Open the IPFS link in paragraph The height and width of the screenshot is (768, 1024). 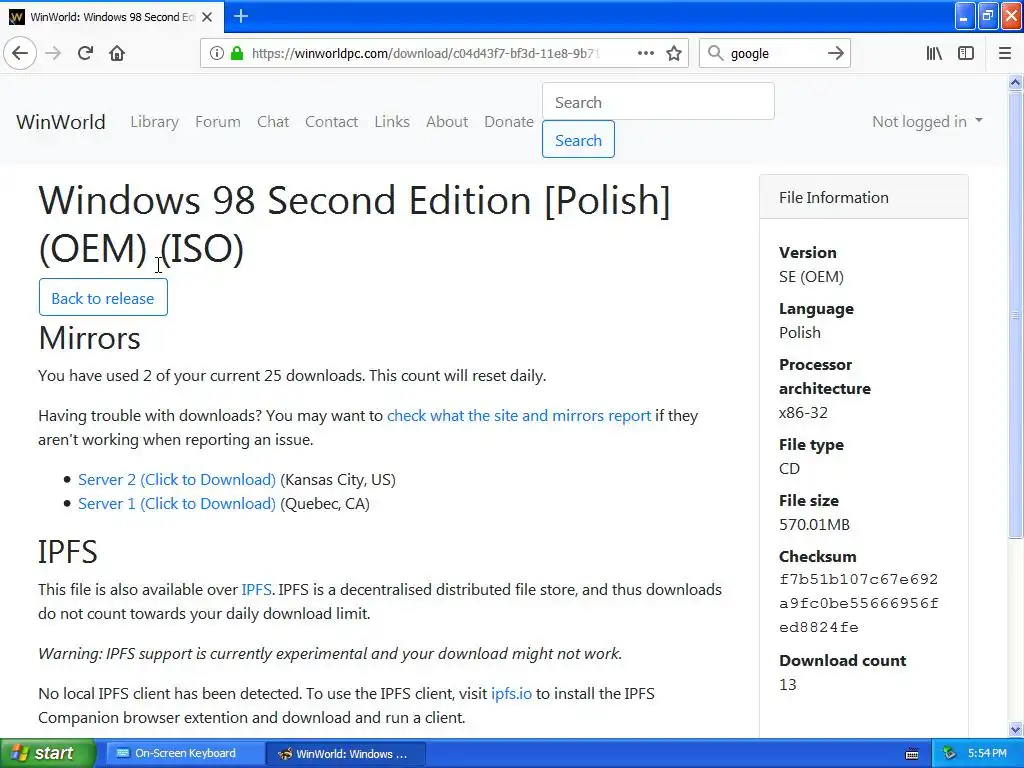(256, 590)
